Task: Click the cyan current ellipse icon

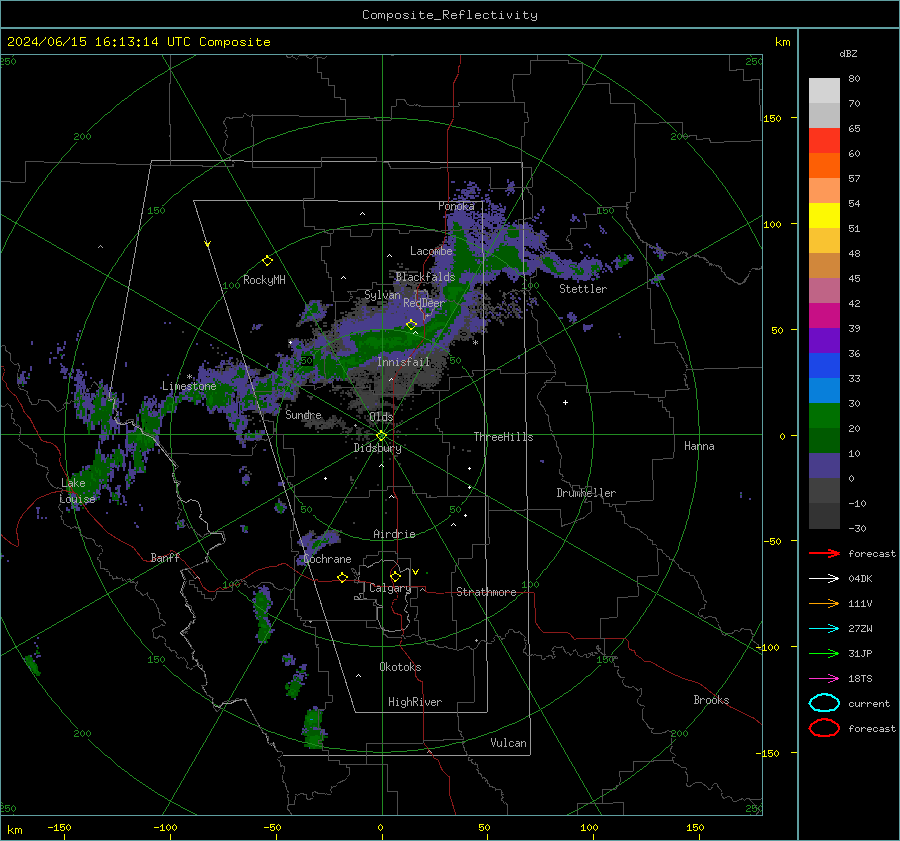Action: point(824,703)
